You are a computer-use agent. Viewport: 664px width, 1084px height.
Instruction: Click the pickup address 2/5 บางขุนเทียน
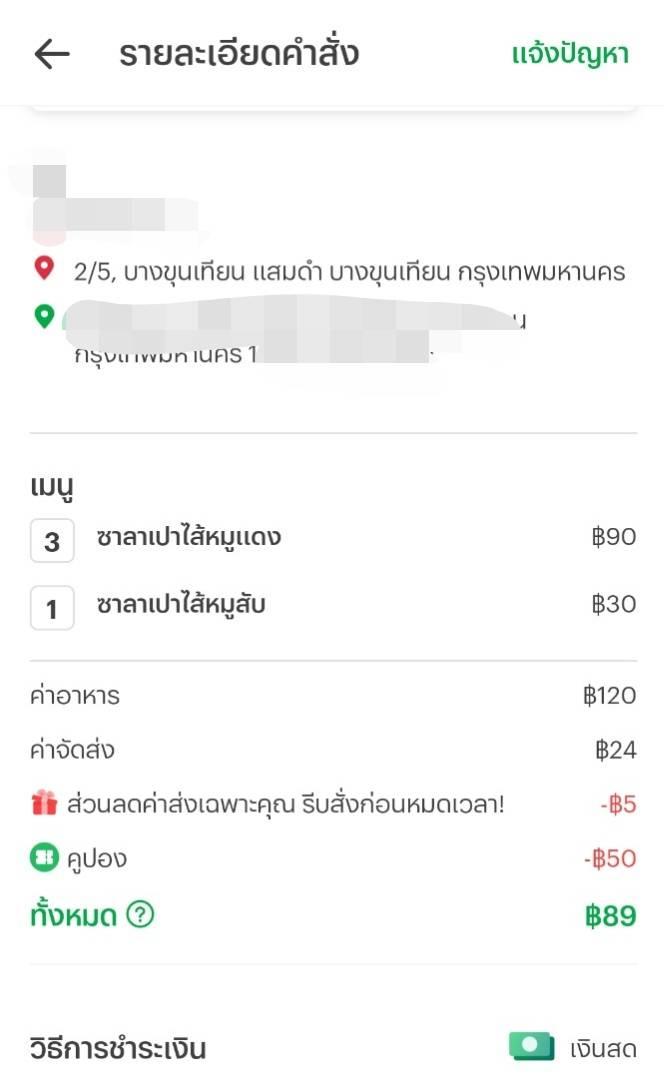pyautogui.click(x=349, y=271)
